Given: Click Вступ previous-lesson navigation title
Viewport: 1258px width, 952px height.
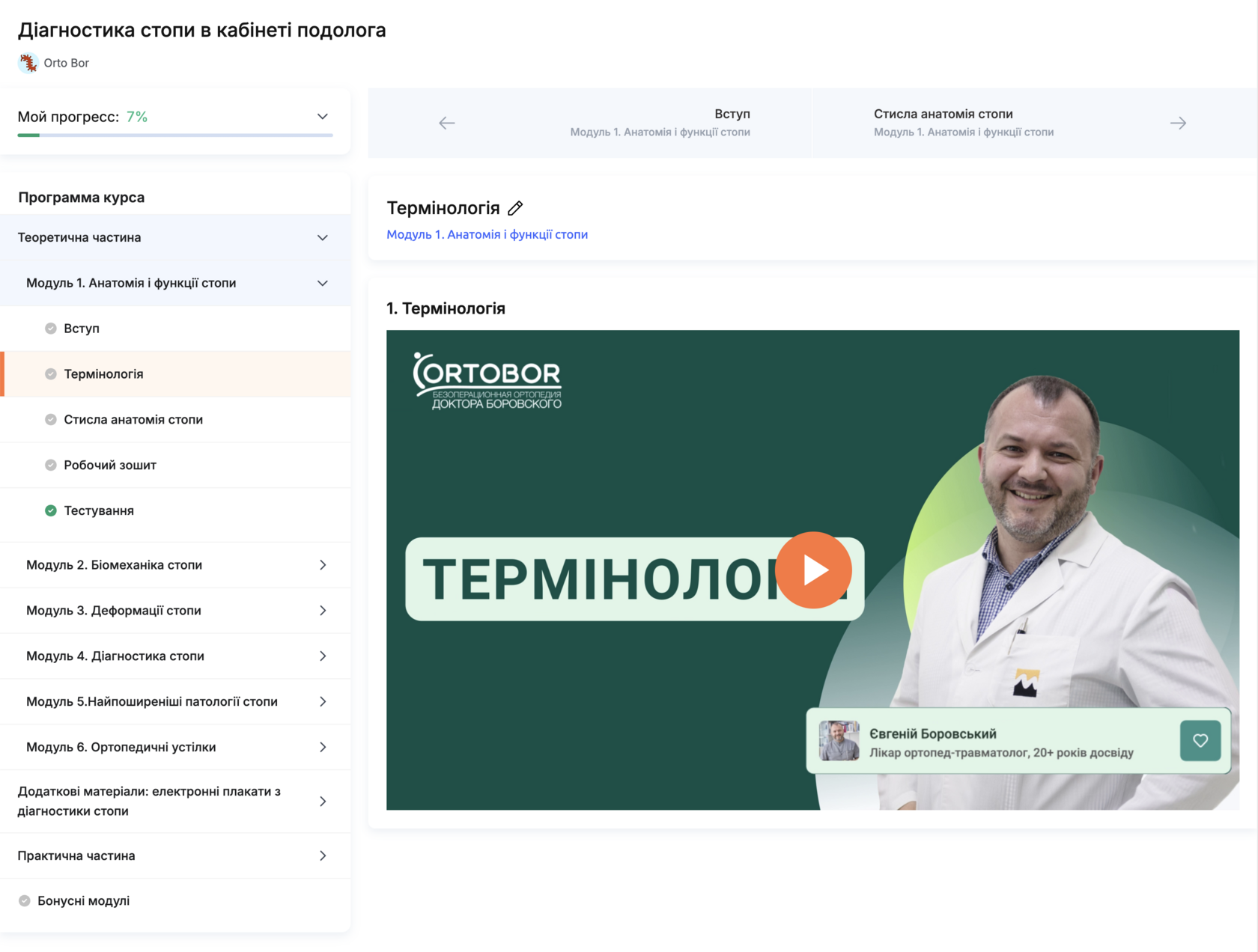Looking at the screenshot, I should [732, 114].
